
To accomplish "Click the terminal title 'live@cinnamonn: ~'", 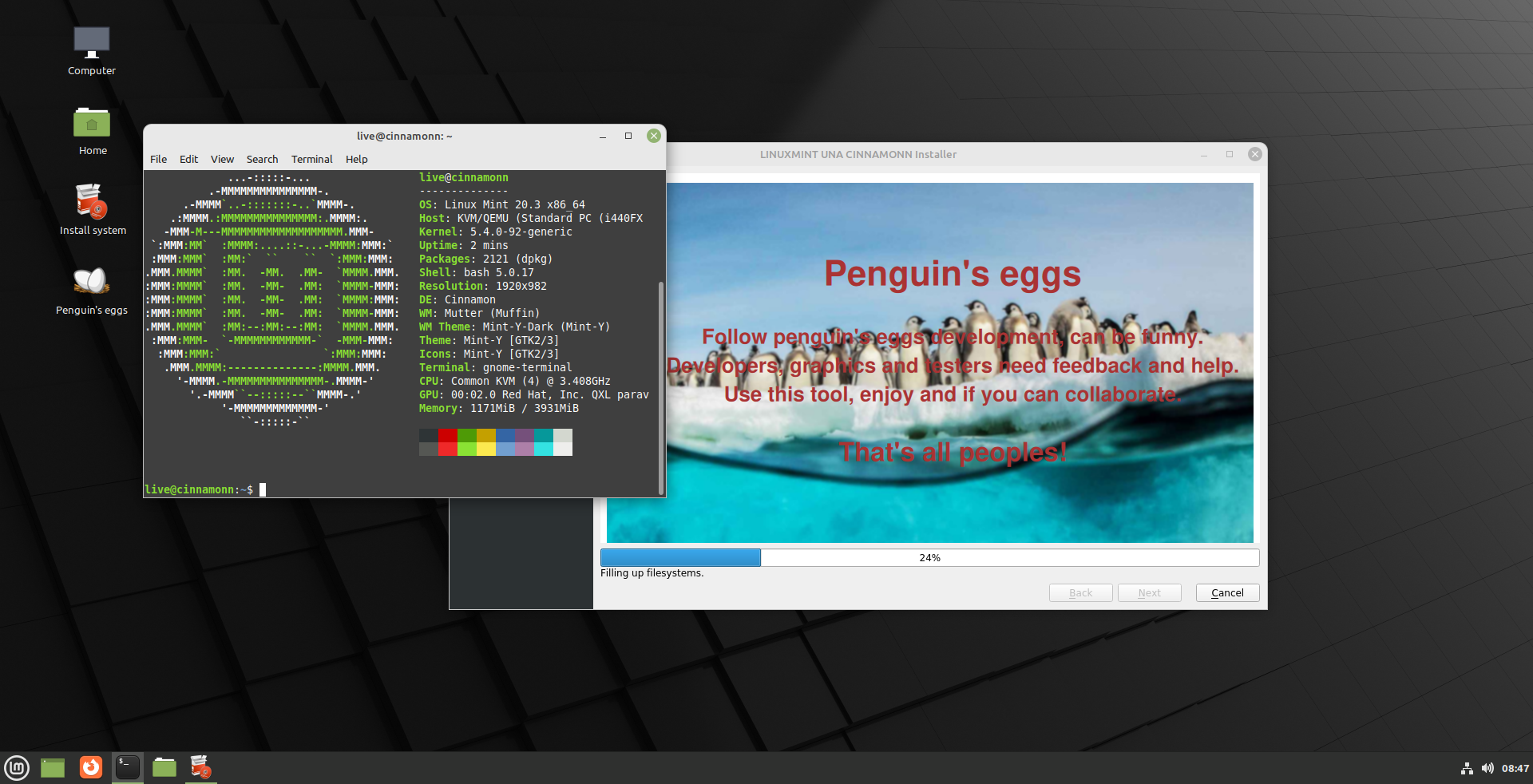I will point(404,136).
